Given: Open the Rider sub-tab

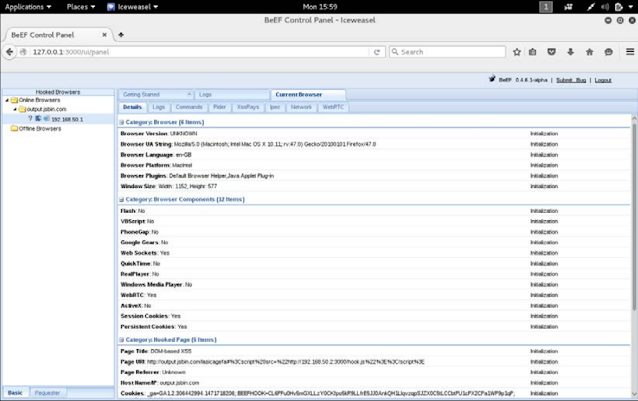Looking at the screenshot, I should click(x=219, y=107).
